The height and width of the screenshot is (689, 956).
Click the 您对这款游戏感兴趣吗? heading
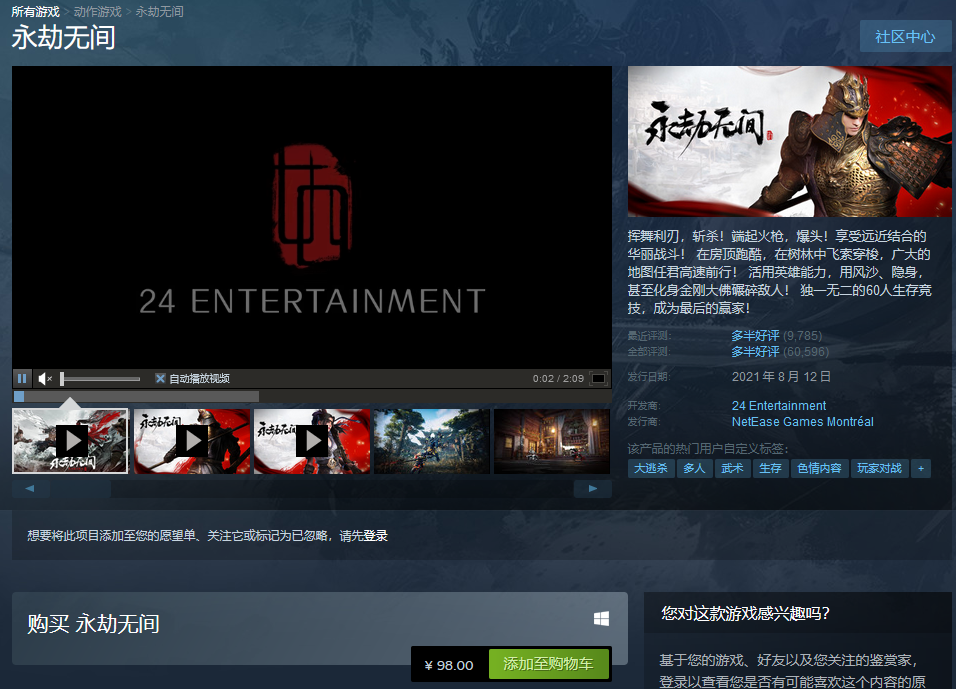point(746,613)
